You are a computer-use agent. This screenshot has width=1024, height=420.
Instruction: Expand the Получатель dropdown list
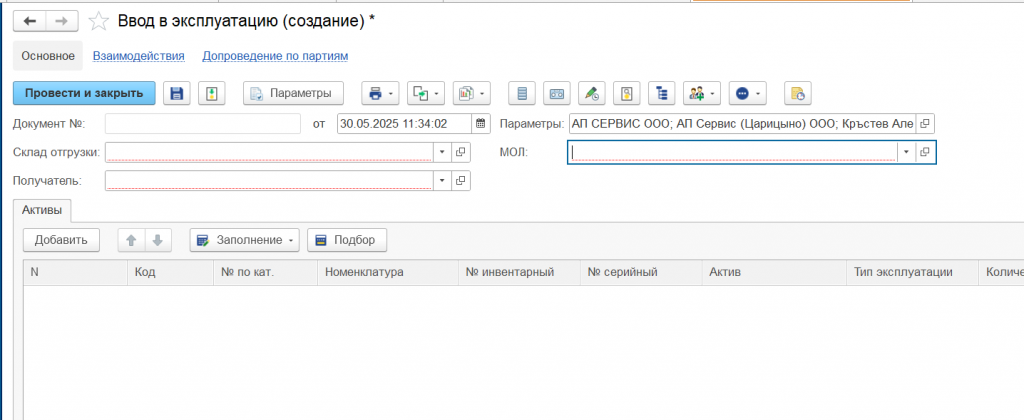442,181
